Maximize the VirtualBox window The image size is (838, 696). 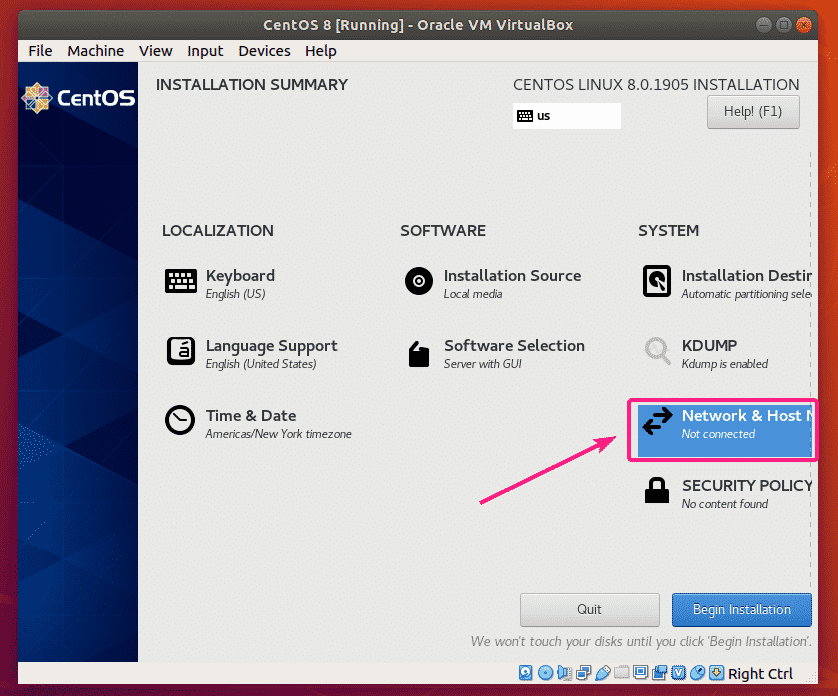click(x=783, y=25)
